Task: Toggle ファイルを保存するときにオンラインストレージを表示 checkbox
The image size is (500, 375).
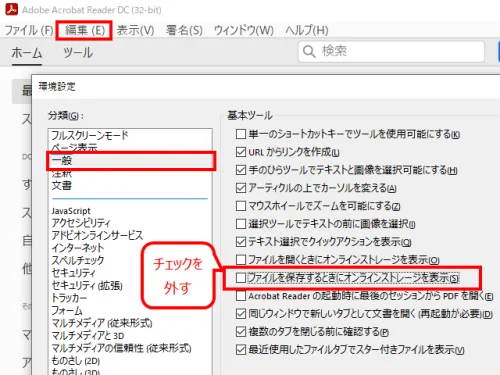Action: click(241, 278)
